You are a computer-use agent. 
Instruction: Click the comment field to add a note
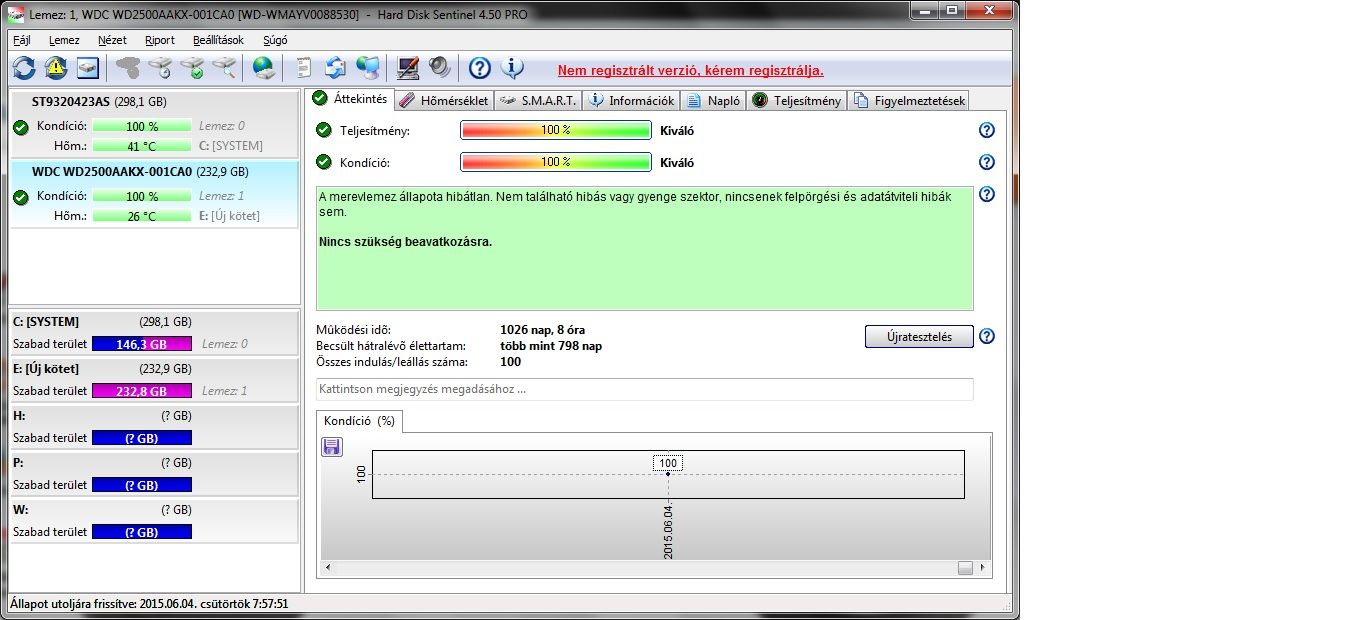[x=644, y=389]
